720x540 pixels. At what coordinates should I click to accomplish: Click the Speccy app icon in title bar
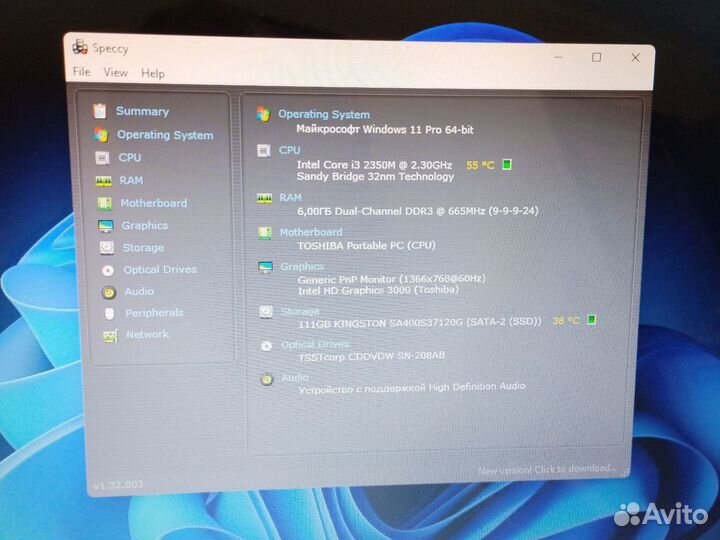[80, 46]
